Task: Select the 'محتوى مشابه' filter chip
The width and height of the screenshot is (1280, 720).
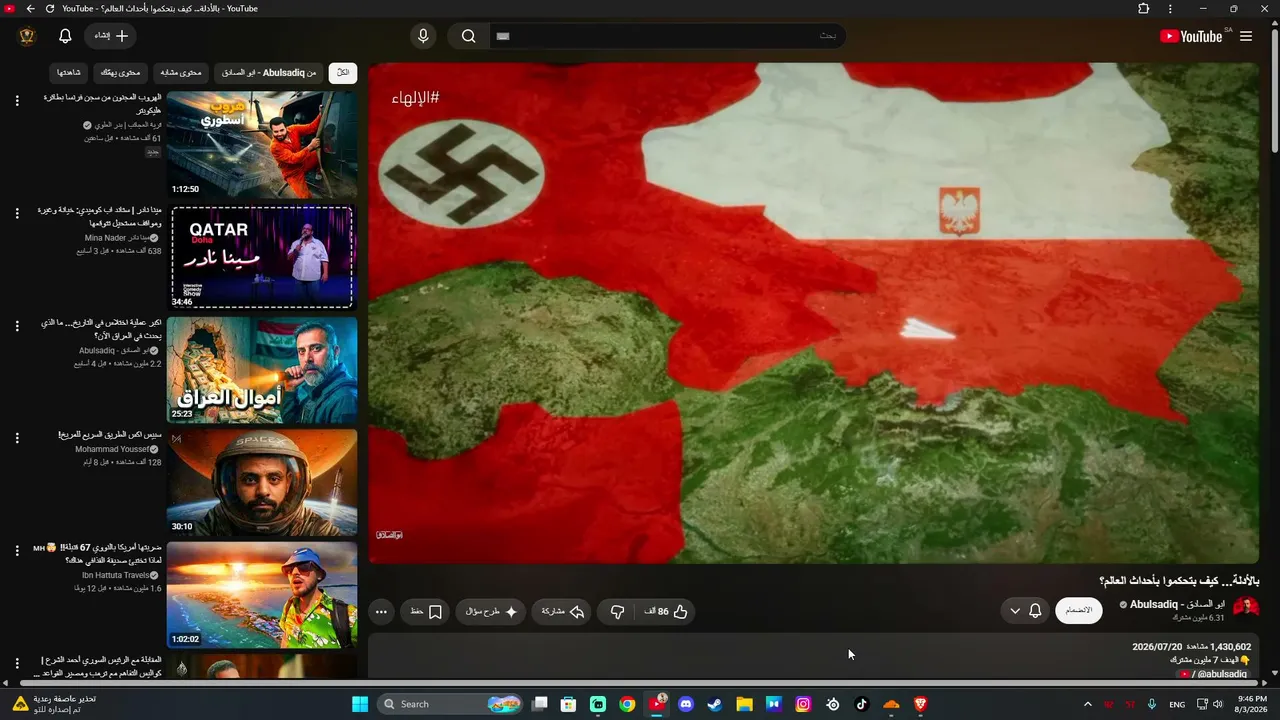Action: tap(181, 73)
